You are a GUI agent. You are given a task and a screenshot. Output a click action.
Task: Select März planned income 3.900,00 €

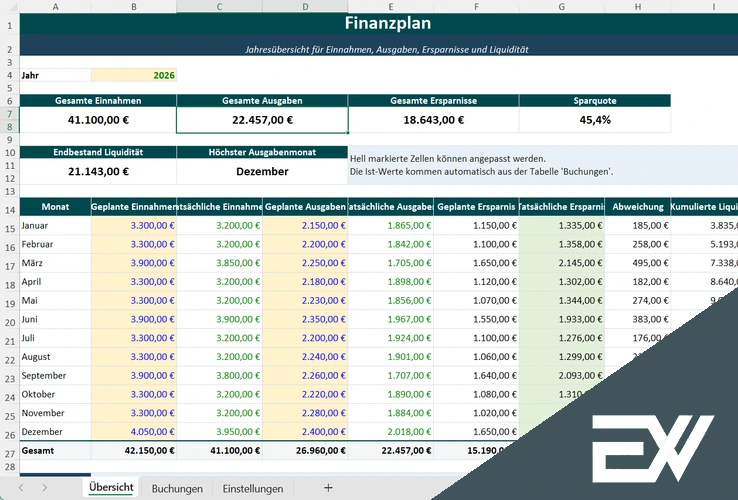[x=134, y=263]
